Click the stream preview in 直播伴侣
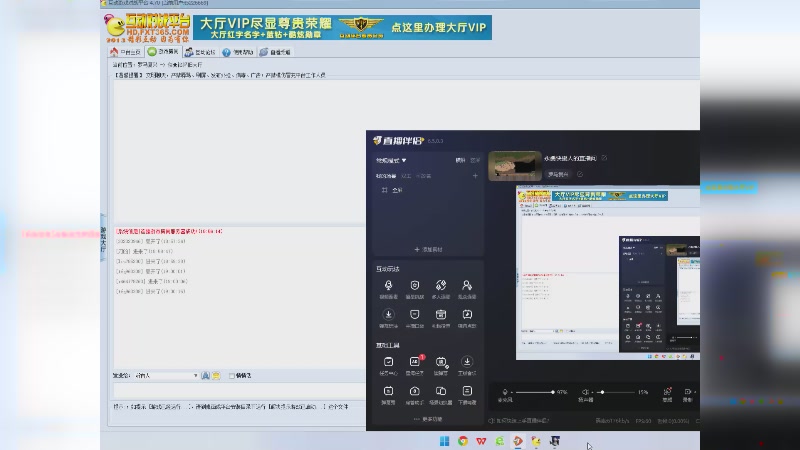The width and height of the screenshot is (800, 450). 608,272
